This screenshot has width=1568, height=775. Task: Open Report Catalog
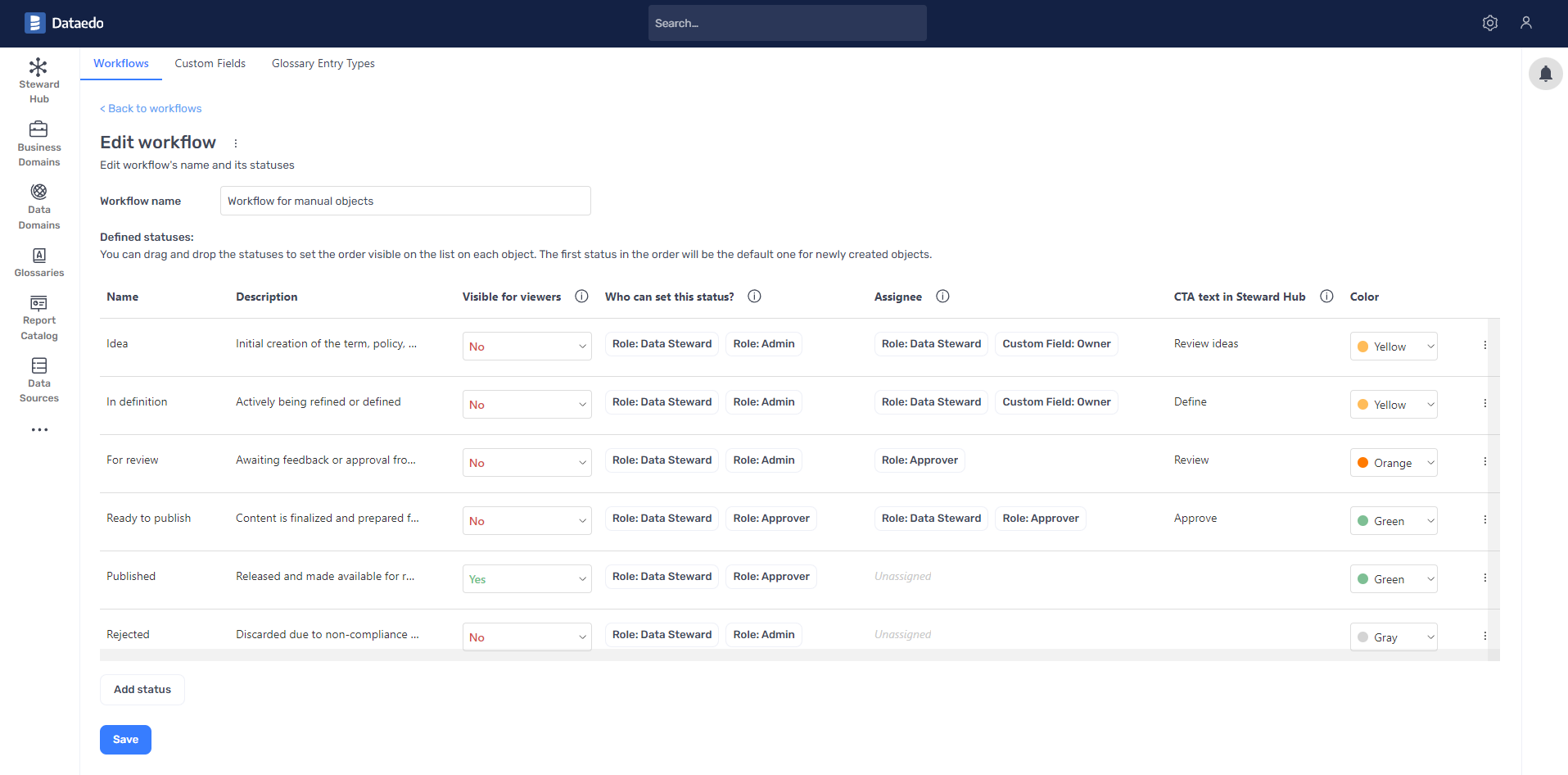pos(39,317)
